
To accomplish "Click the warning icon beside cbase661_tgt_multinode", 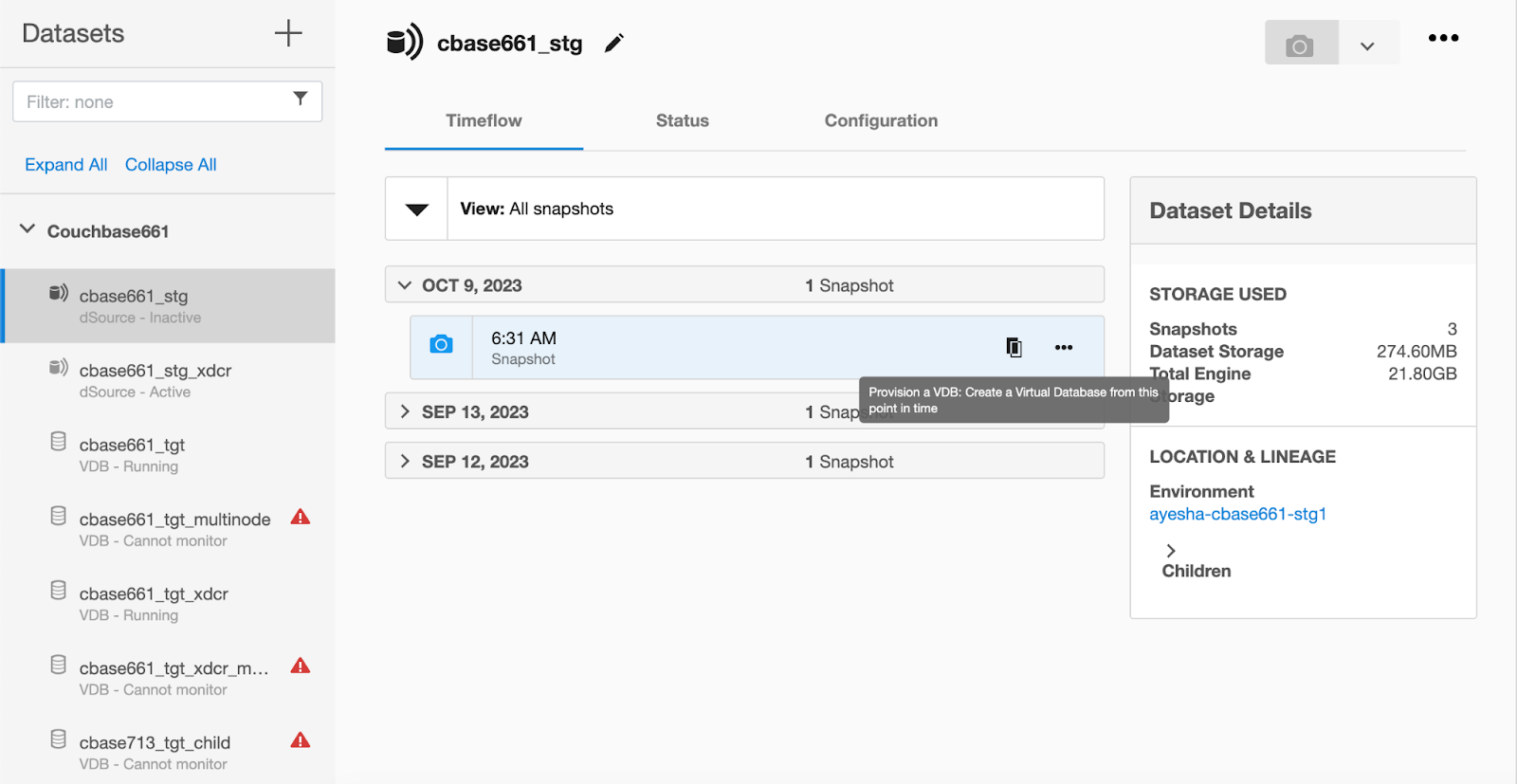I will [x=301, y=518].
